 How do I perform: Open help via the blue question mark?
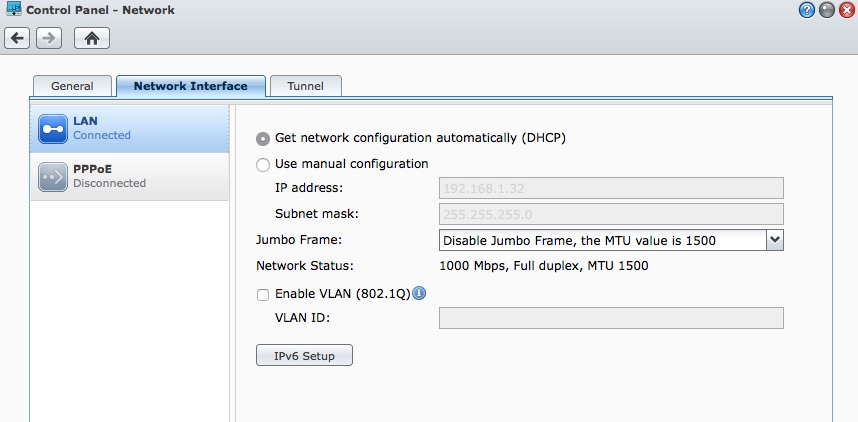807,10
